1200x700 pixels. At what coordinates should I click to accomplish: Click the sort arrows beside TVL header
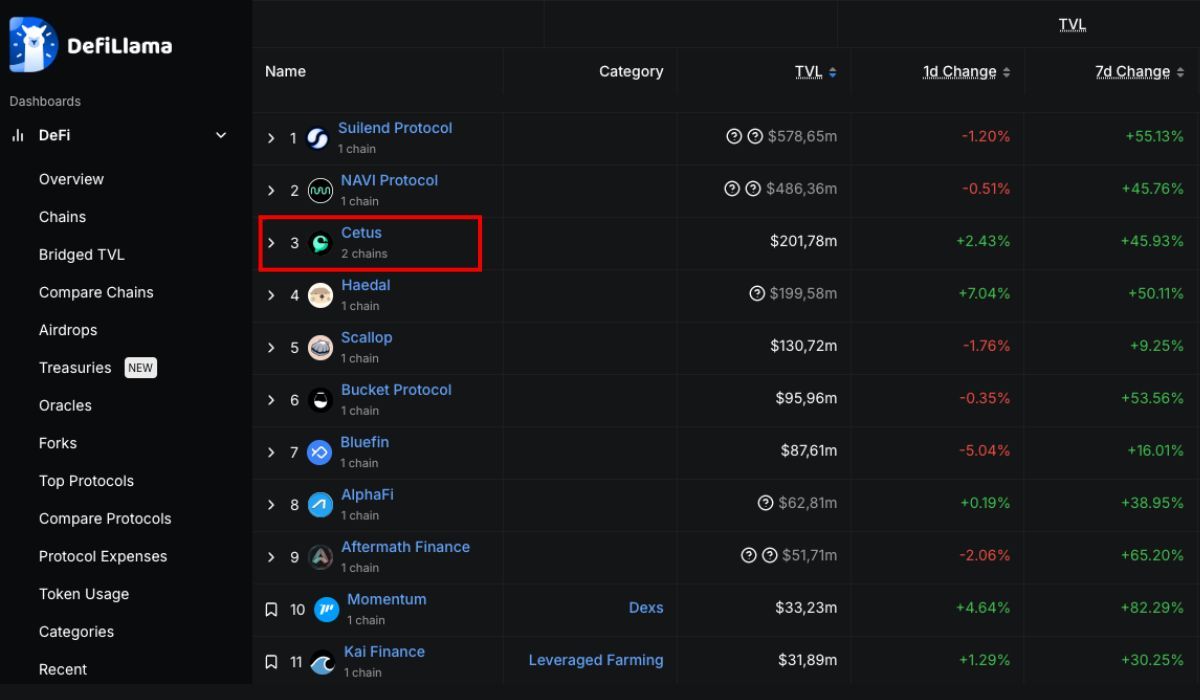pyautogui.click(x=833, y=72)
